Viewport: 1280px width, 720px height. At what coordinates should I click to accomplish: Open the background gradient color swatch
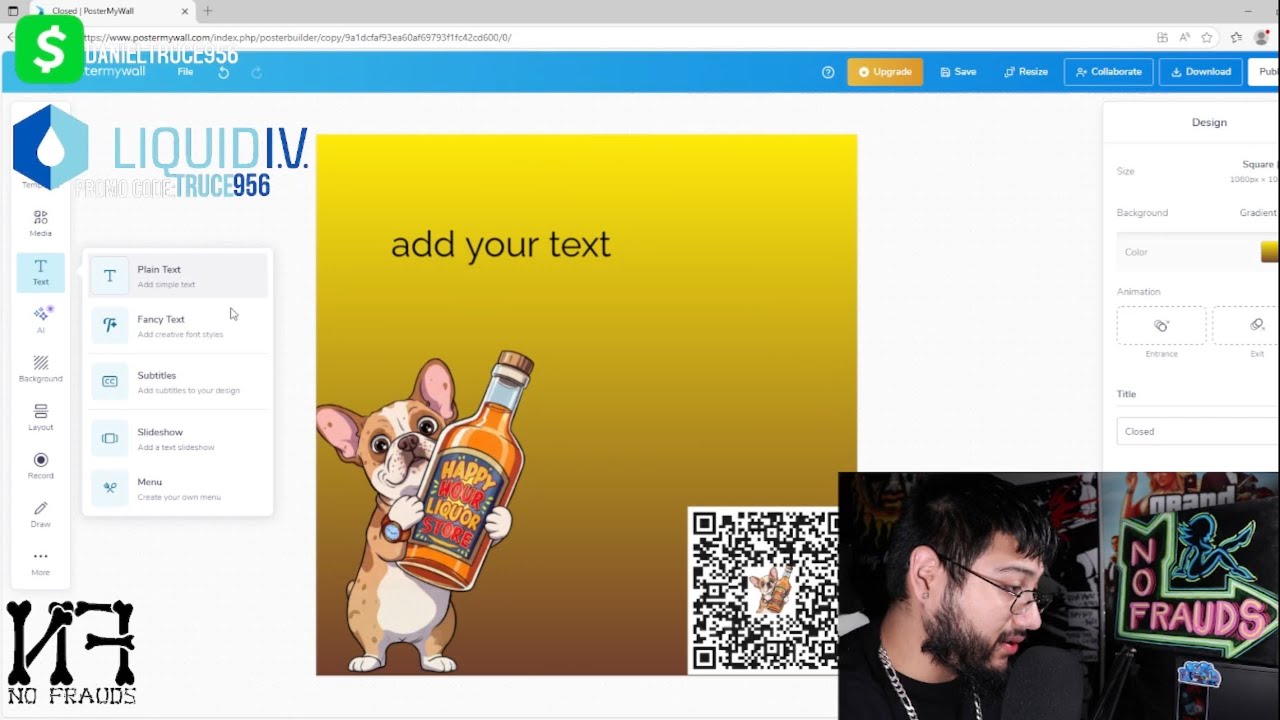coord(1270,252)
